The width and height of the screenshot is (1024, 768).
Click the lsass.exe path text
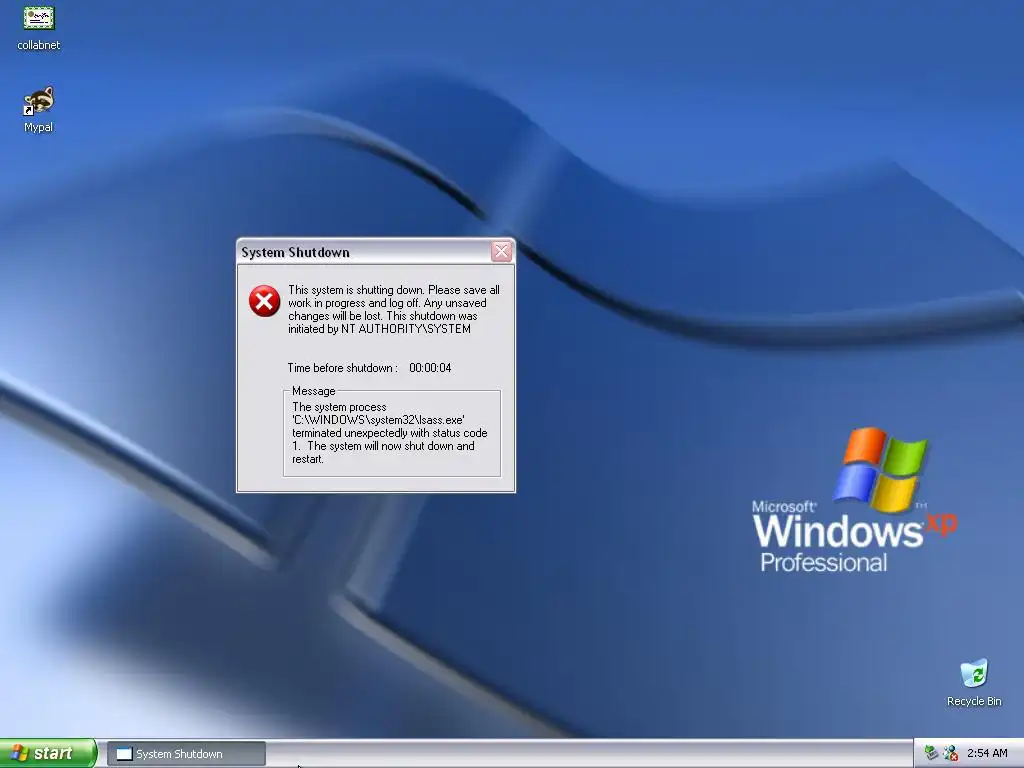click(378, 420)
